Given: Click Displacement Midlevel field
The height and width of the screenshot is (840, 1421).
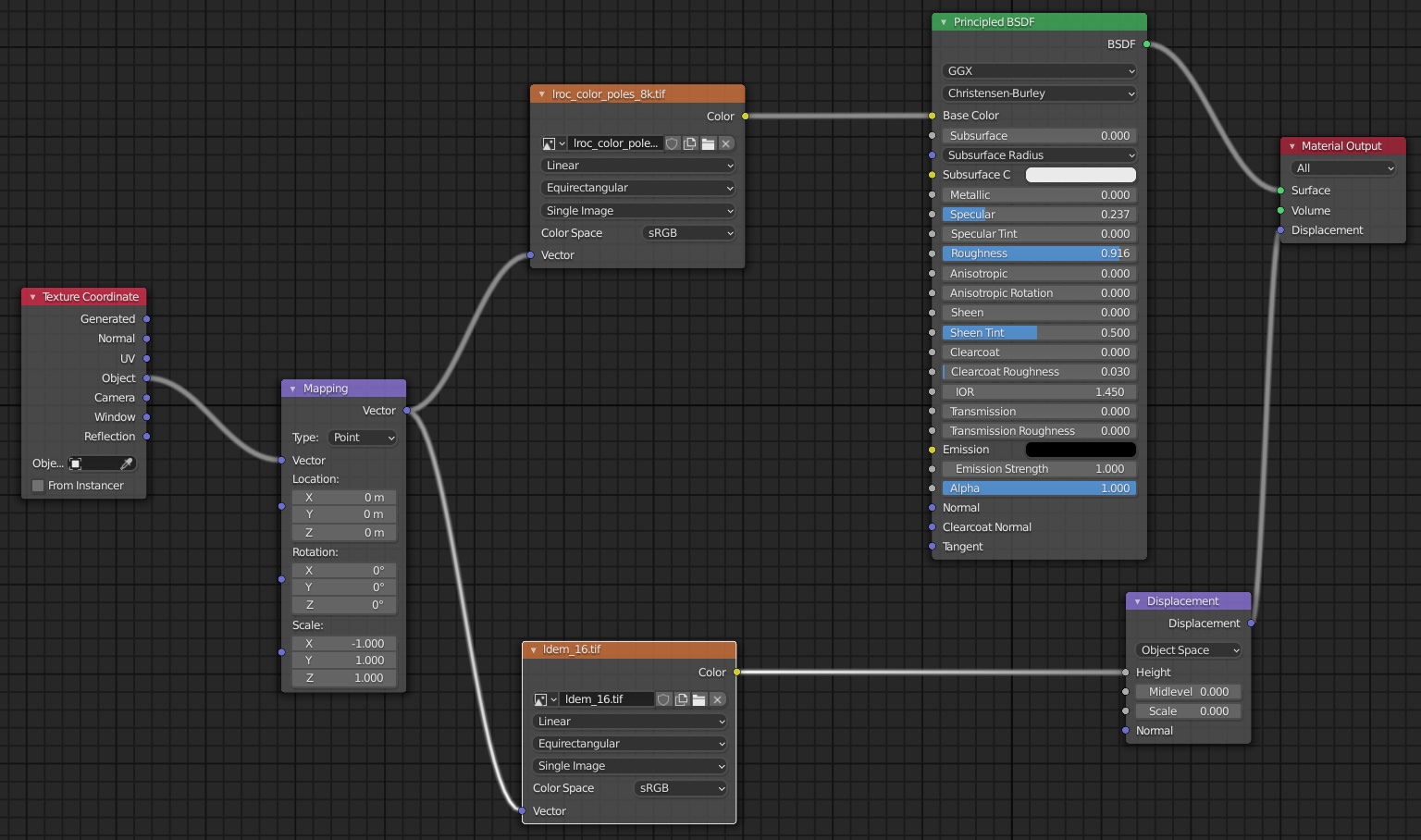Looking at the screenshot, I should click(1188, 692).
